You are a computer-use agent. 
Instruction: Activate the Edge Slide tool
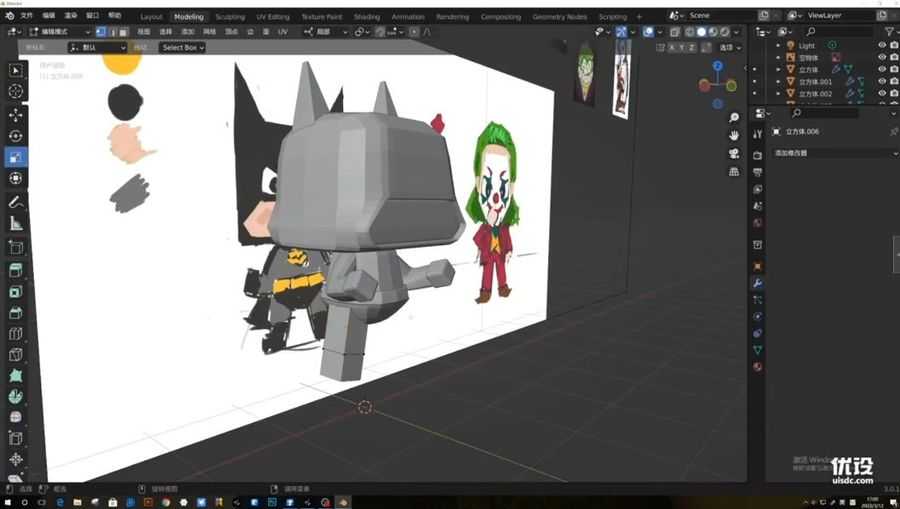(15, 438)
